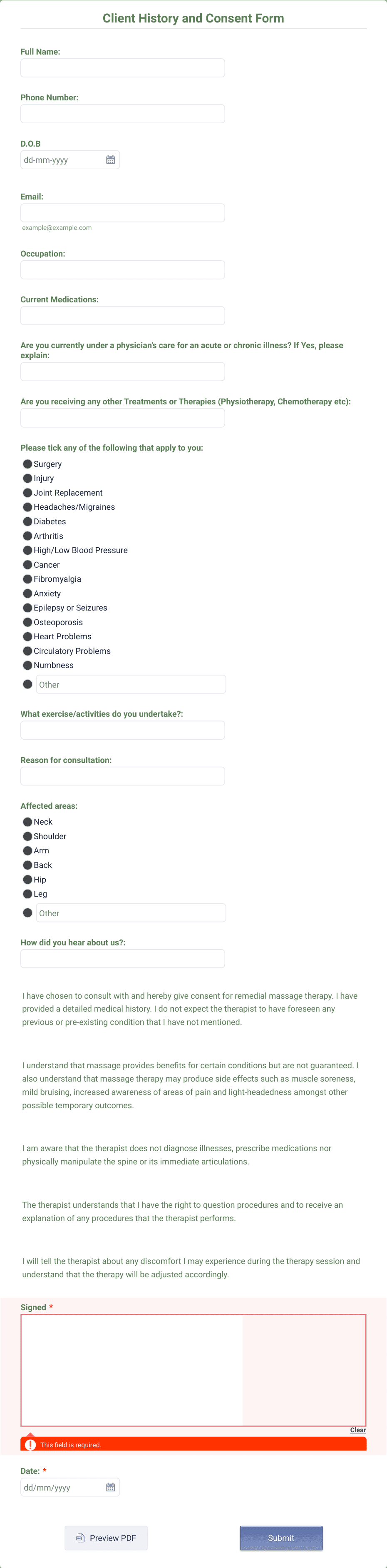
Task: Click the Full Name input field
Action: click(122, 67)
